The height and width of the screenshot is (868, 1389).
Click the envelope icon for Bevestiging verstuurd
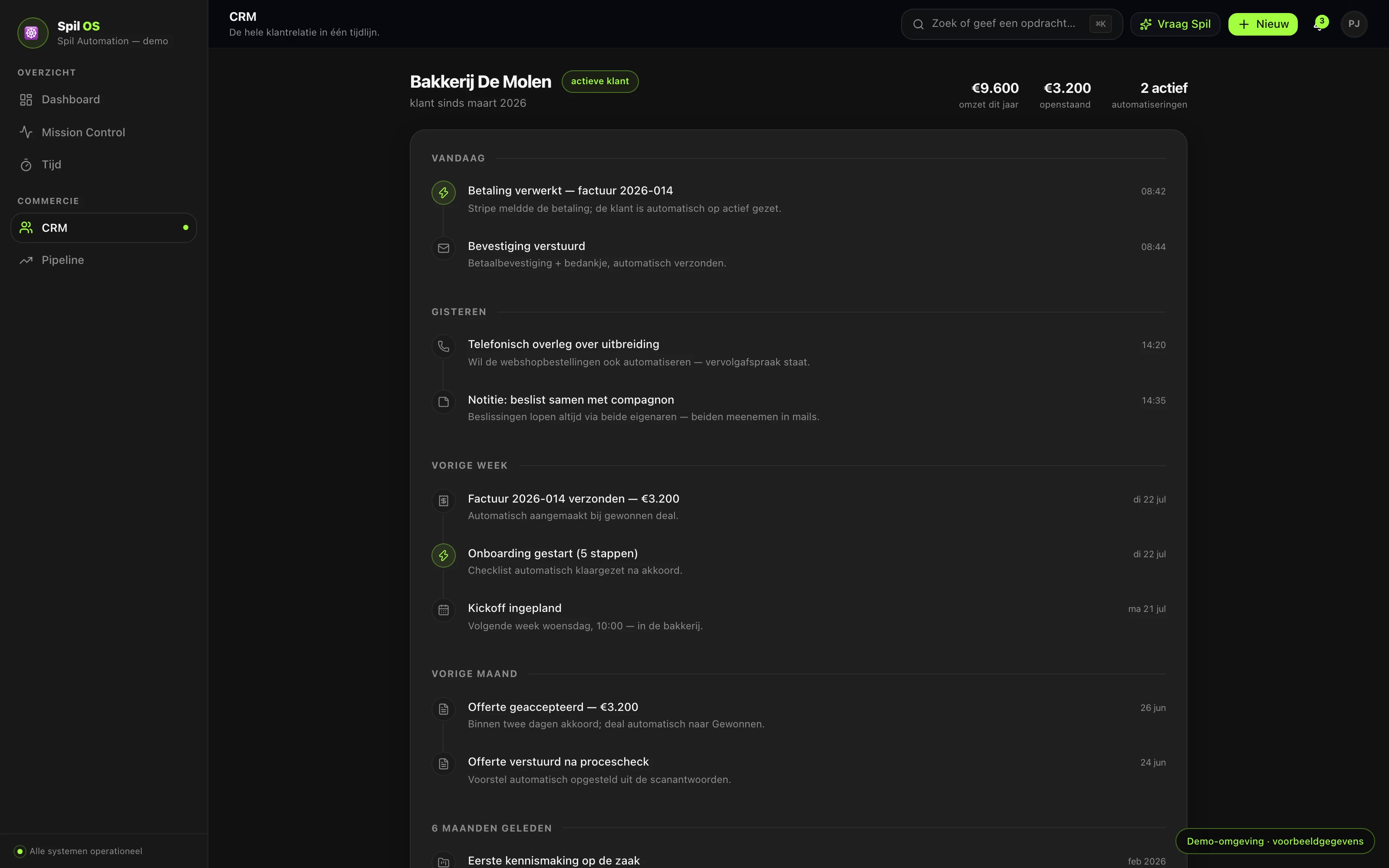pos(444,248)
